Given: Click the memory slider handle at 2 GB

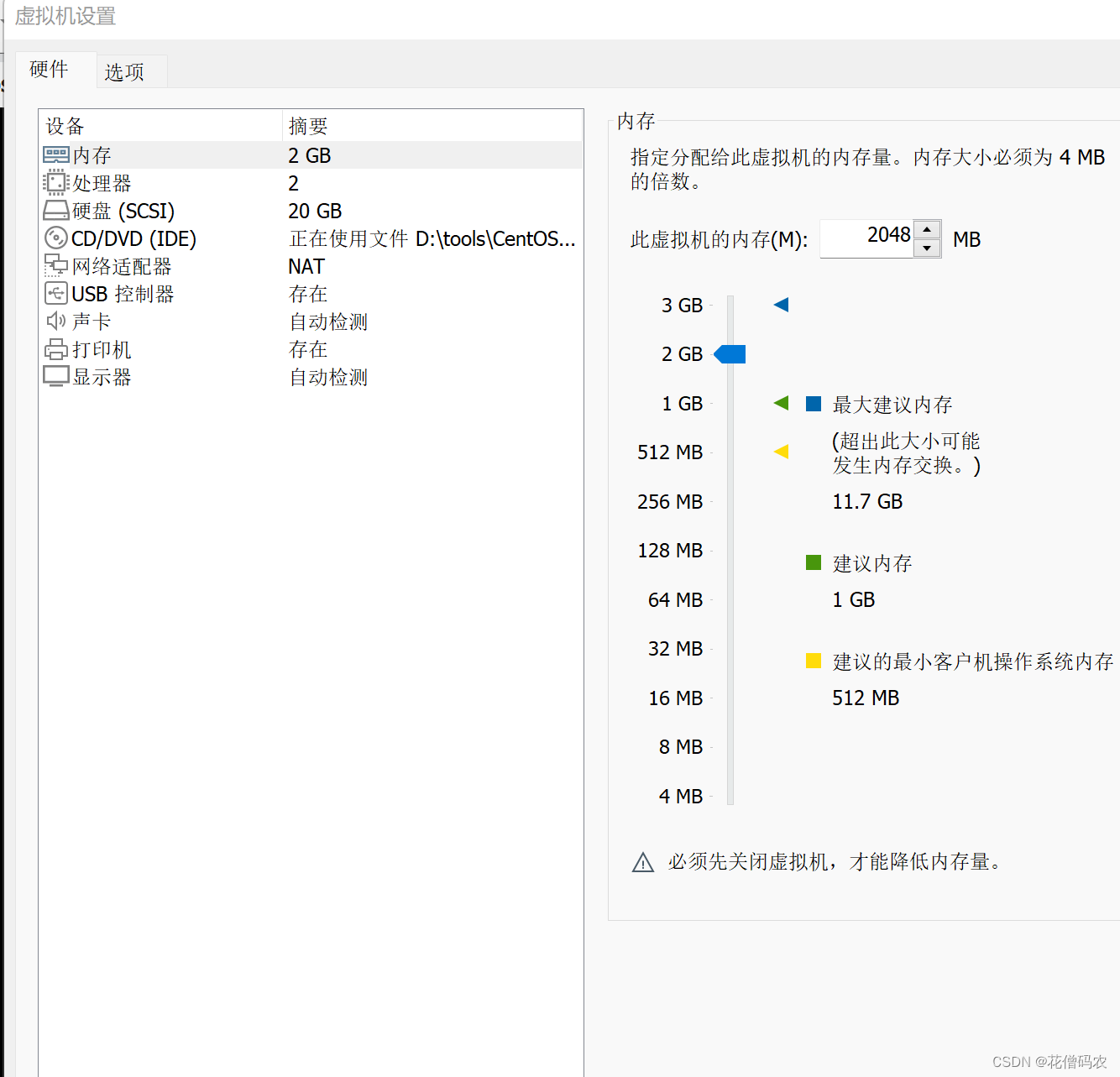Looking at the screenshot, I should (x=730, y=354).
